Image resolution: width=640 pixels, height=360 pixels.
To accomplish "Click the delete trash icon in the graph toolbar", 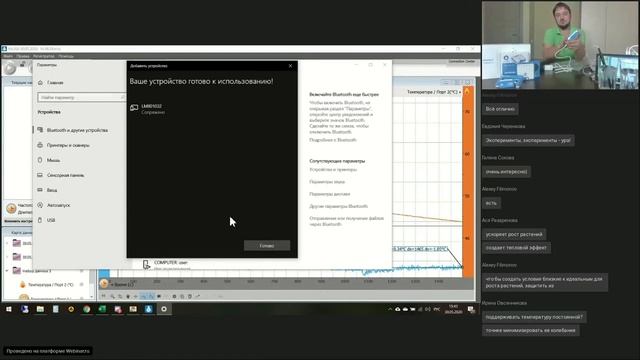I will 190,296.
